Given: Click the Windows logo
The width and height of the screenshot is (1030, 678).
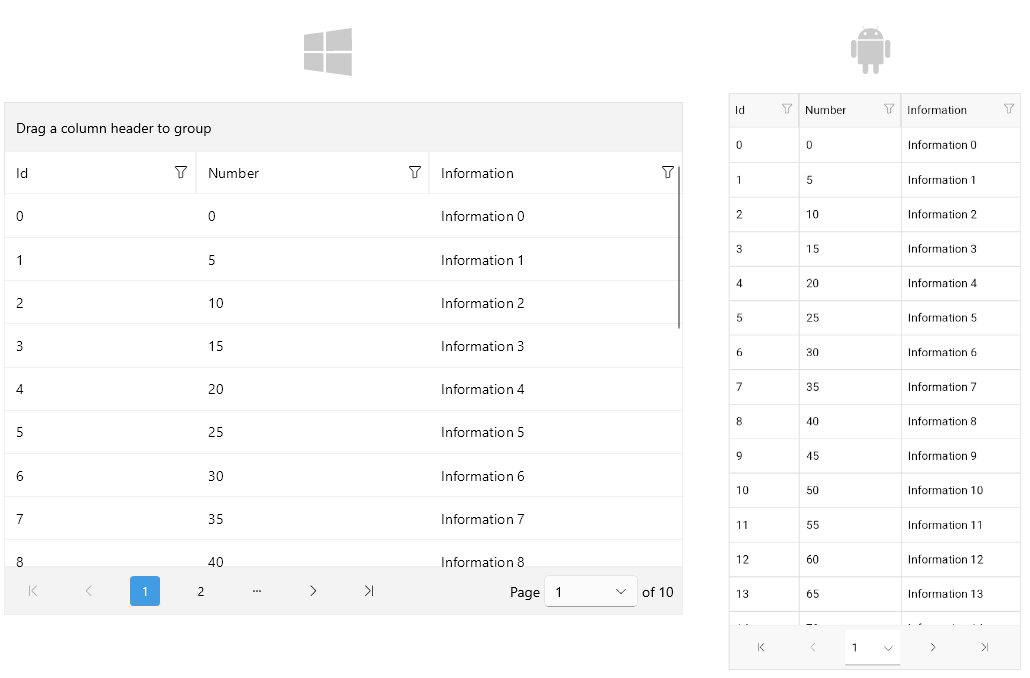Looking at the screenshot, I should (328, 51).
